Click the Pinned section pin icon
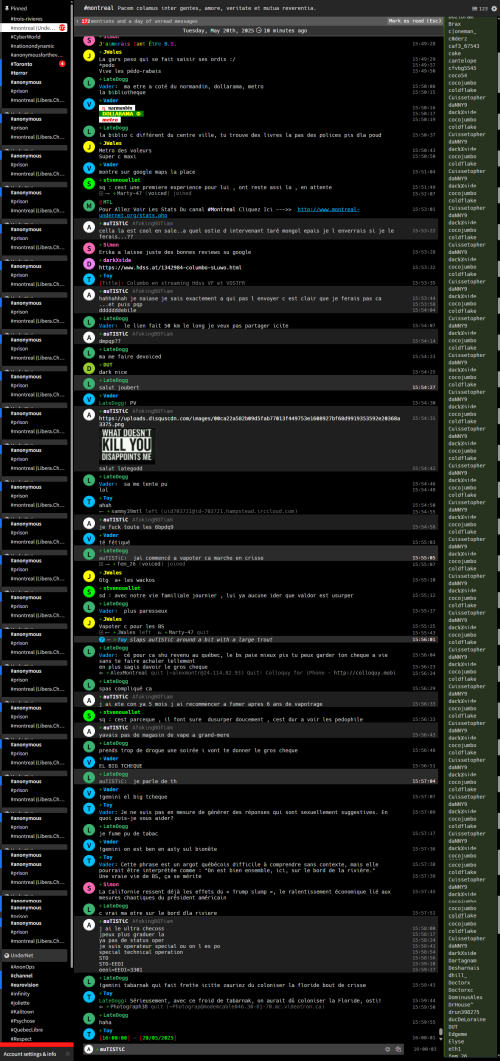The image size is (500, 1061). [x=5, y=7]
